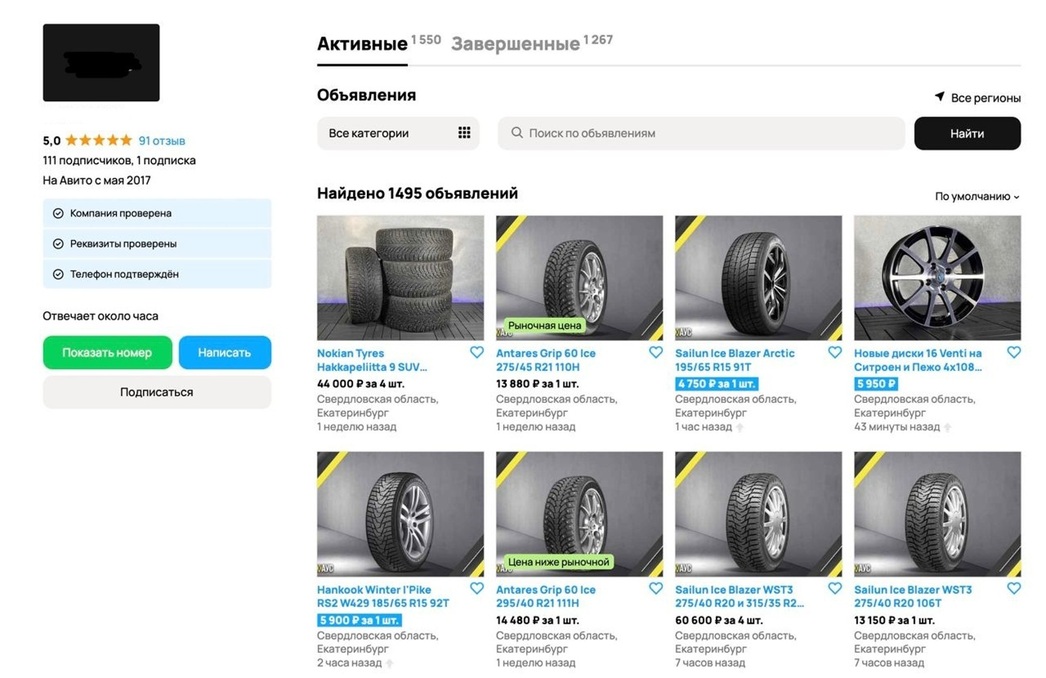Expand the 'По умолчанию' sort menu

[977, 197]
